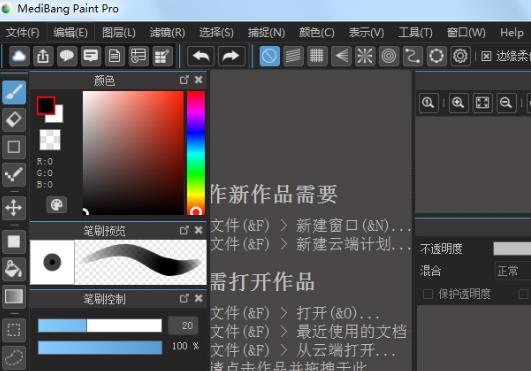Click the white background color swatch
531x371 pixels.
(59, 118)
